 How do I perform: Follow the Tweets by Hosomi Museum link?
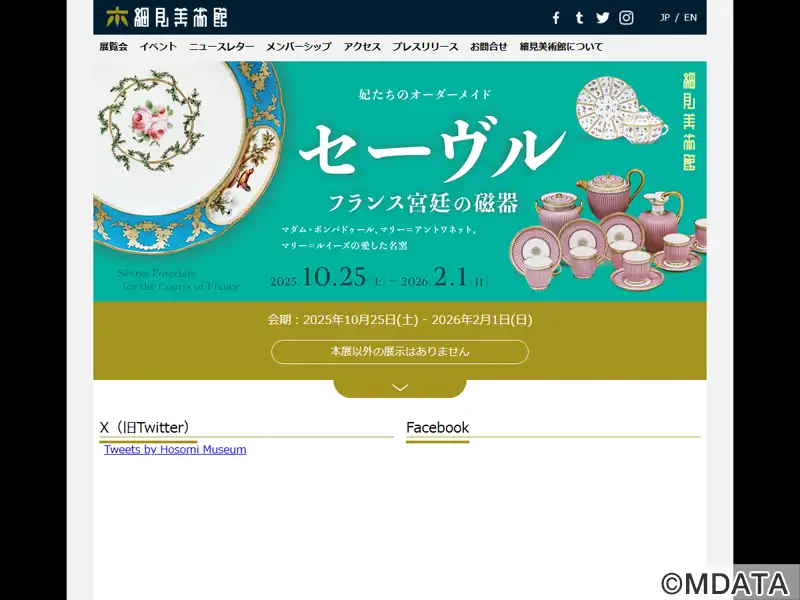coord(175,449)
